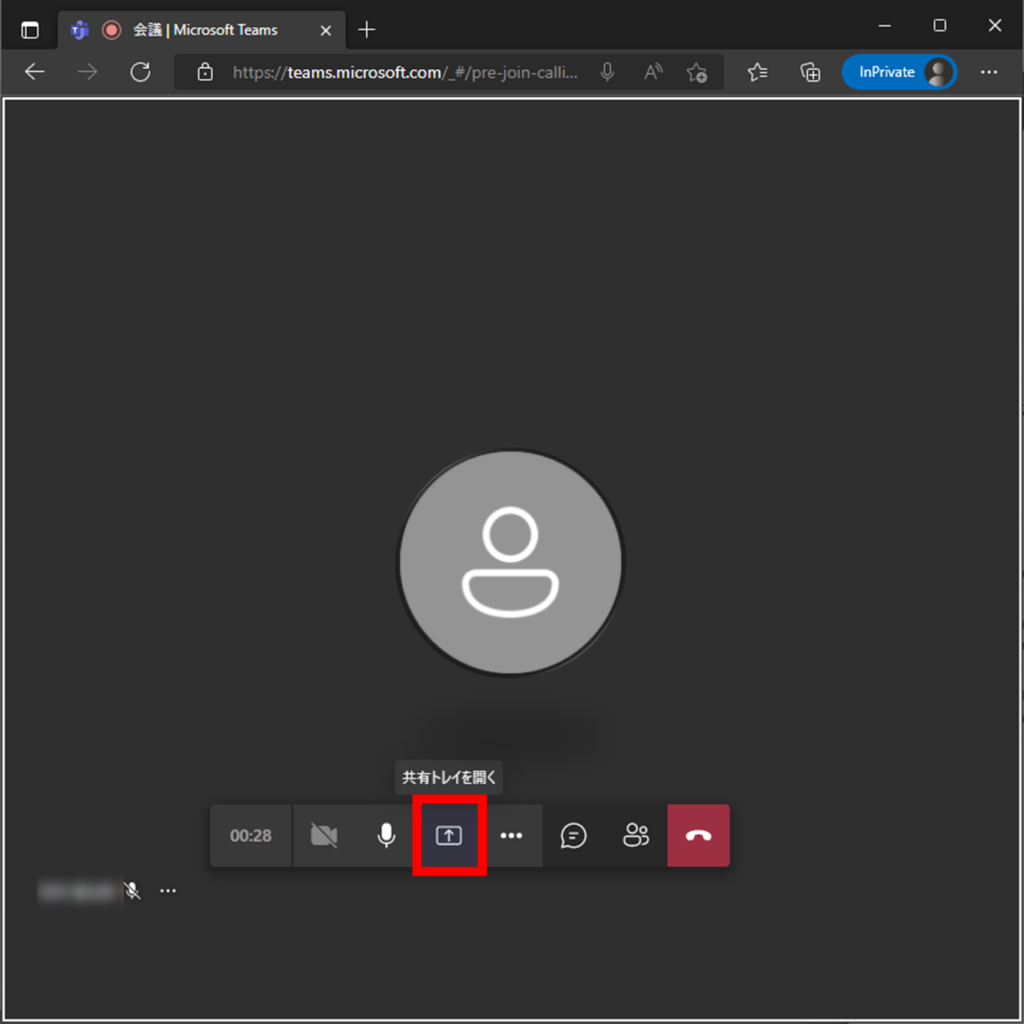The height and width of the screenshot is (1024, 1024).
Task: Open Read Aloud from address bar
Action: (653, 72)
